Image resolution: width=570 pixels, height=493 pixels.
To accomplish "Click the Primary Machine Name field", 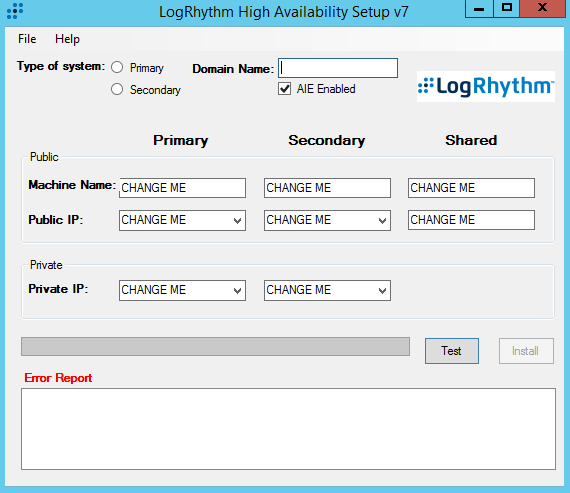I will point(182,188).
